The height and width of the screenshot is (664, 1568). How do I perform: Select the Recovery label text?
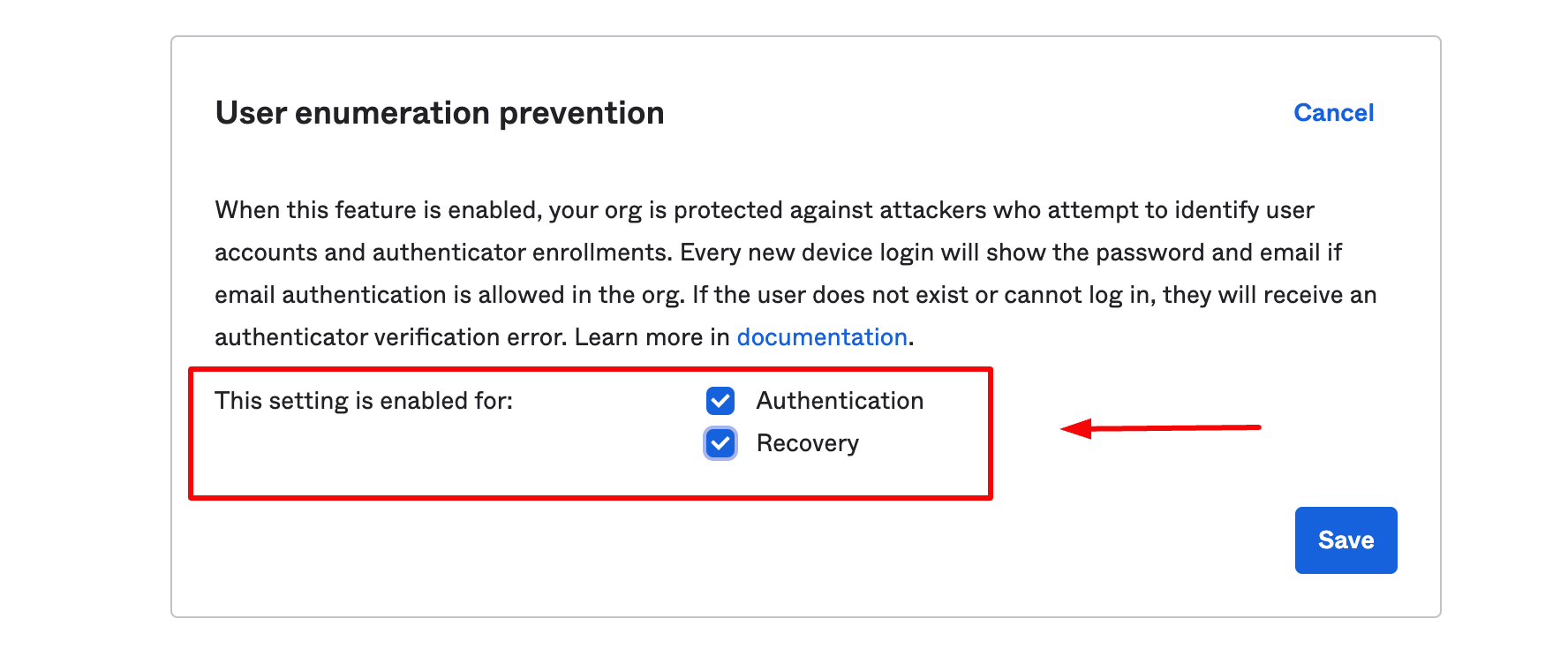pyautogui.click(x=806, y=443)
